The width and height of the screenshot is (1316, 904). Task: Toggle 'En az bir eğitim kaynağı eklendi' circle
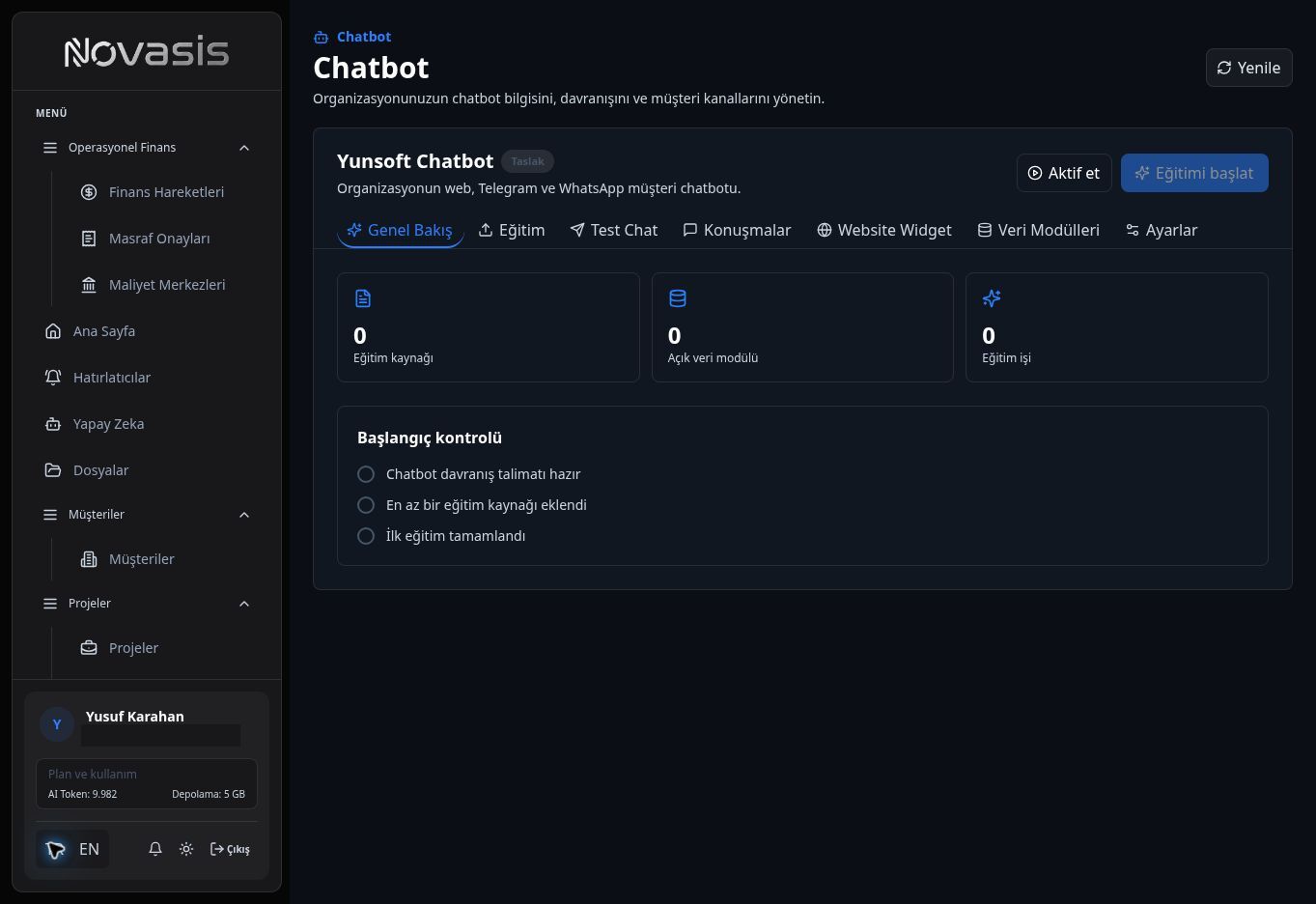(366, 505)
